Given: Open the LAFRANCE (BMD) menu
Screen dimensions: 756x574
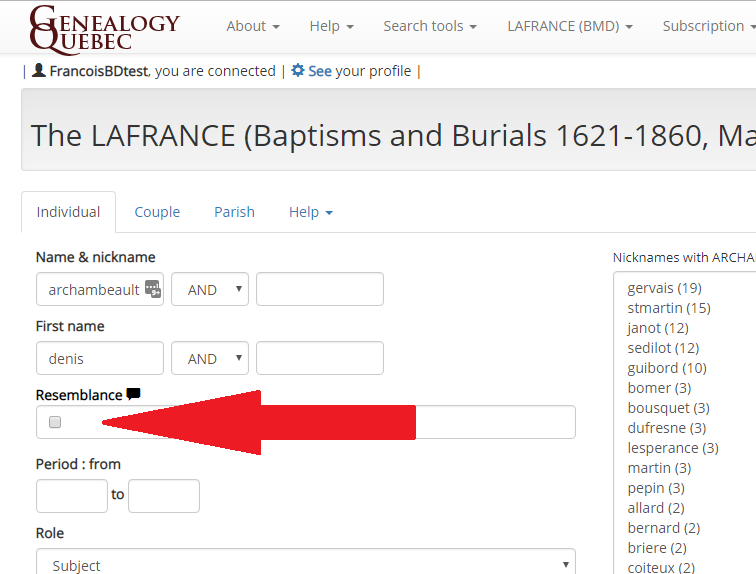Looking at the screenshot, I should click(570, 26).
